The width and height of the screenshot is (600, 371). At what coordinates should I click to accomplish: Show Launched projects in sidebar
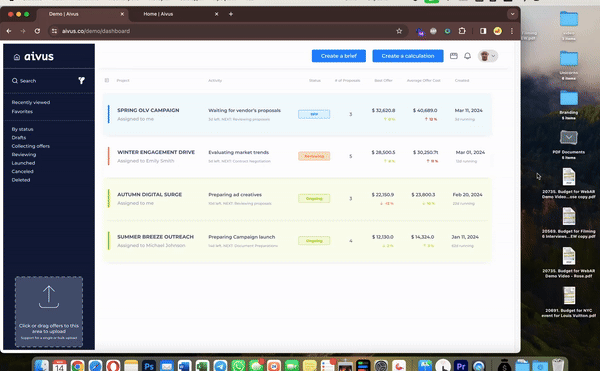coord(23,163)
